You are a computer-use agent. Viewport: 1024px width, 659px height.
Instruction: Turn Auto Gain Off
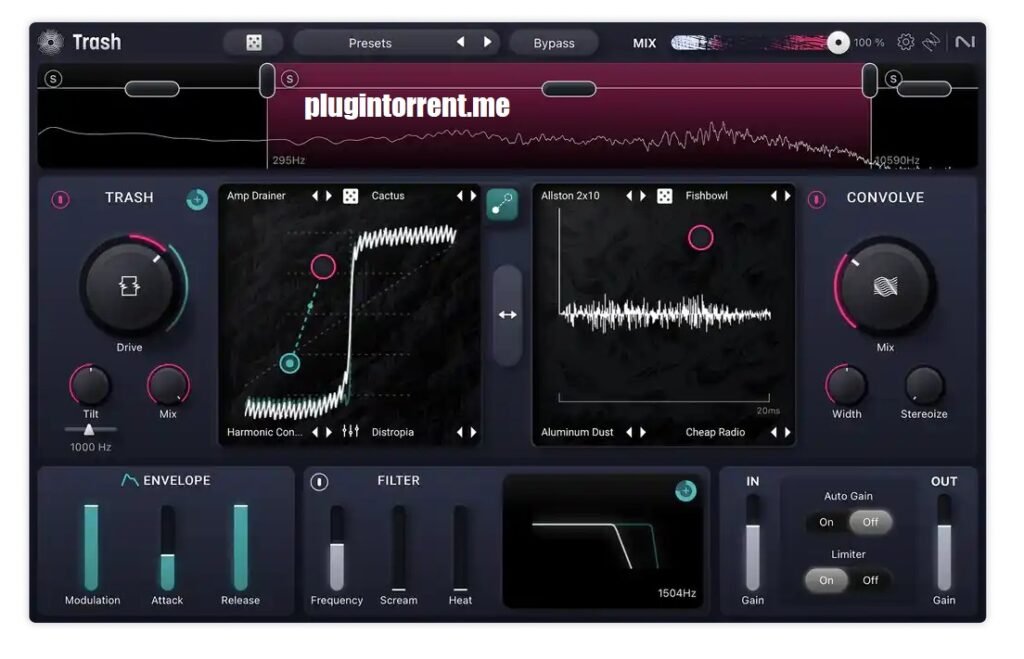(x=870, y=522)
